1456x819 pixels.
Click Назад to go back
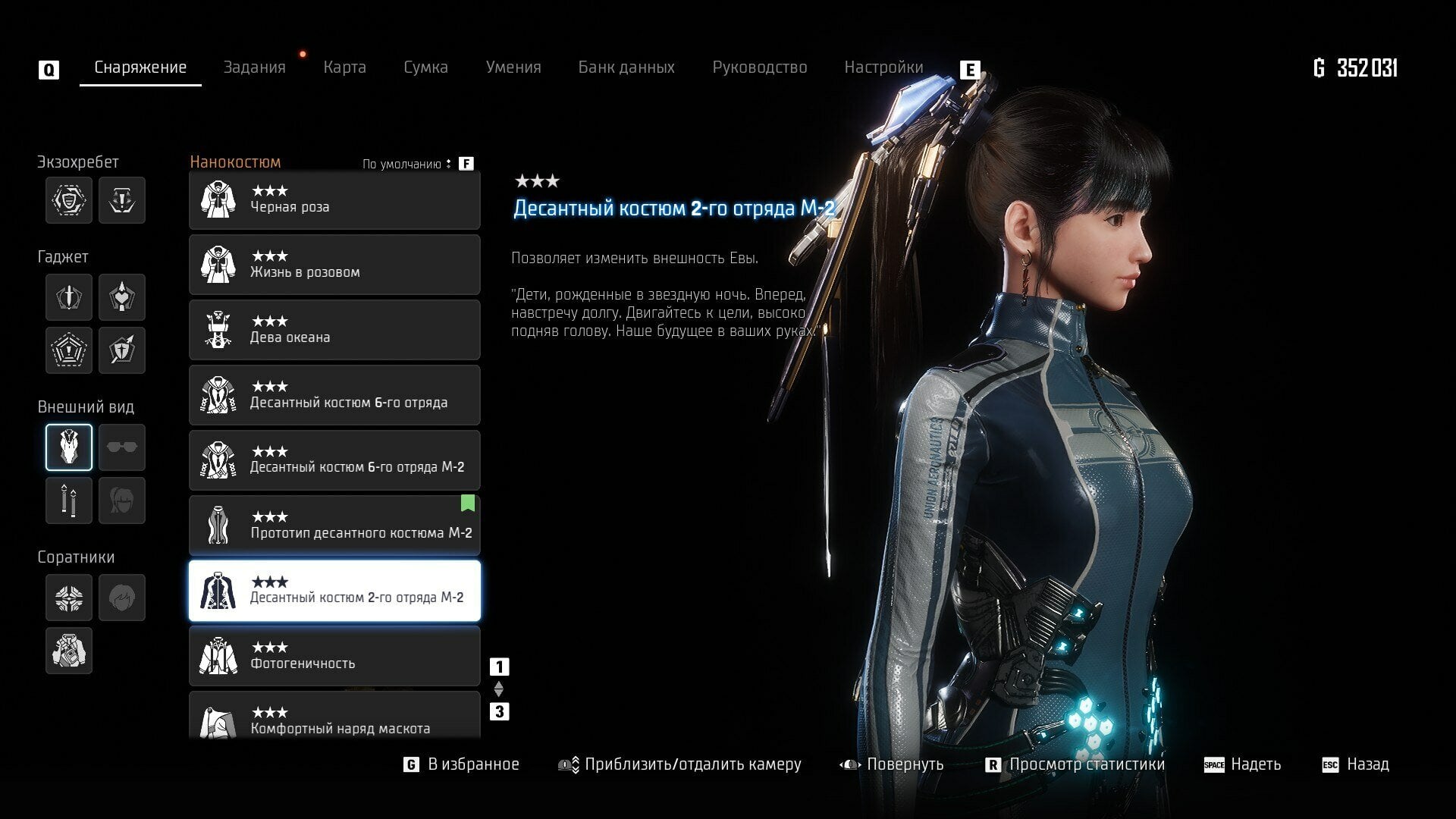pos(1368,764)
